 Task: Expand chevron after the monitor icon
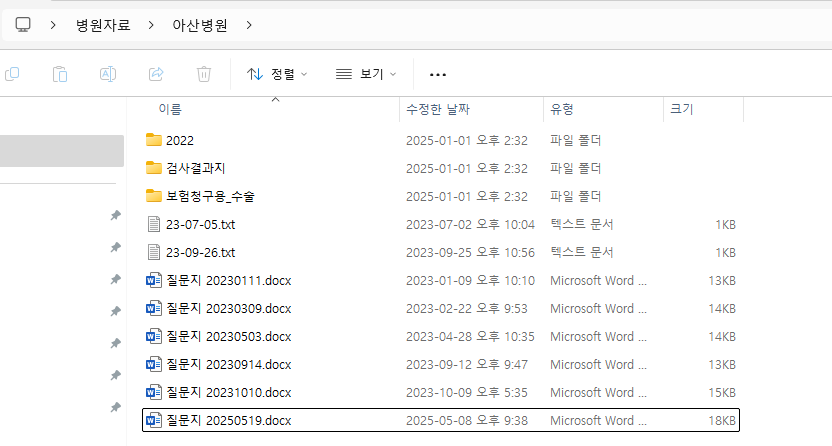coord(53,25)
